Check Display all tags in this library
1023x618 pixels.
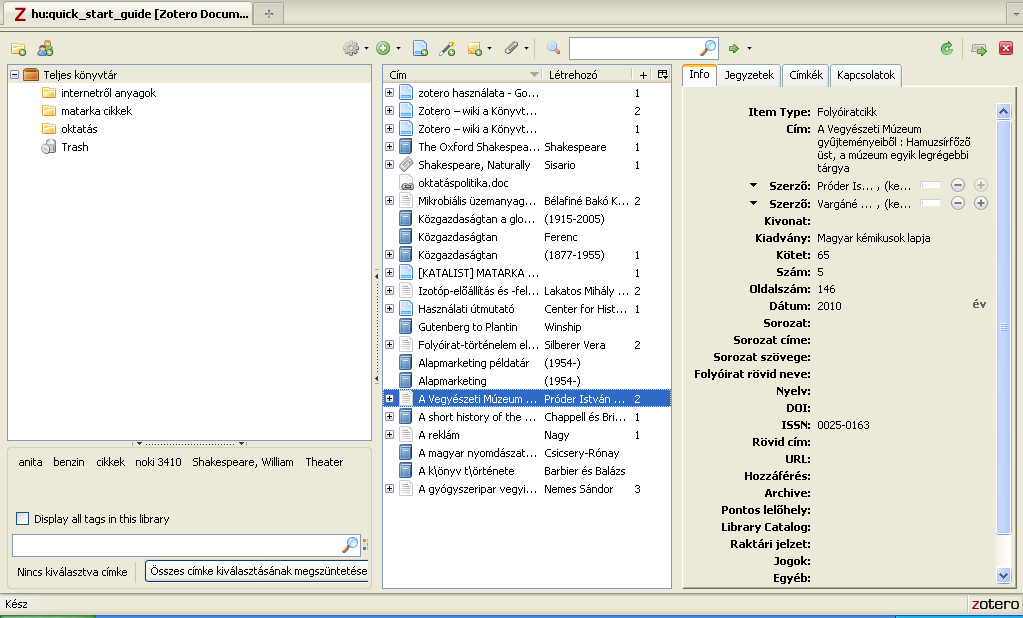pyautogui.click(x=23, y=519)
